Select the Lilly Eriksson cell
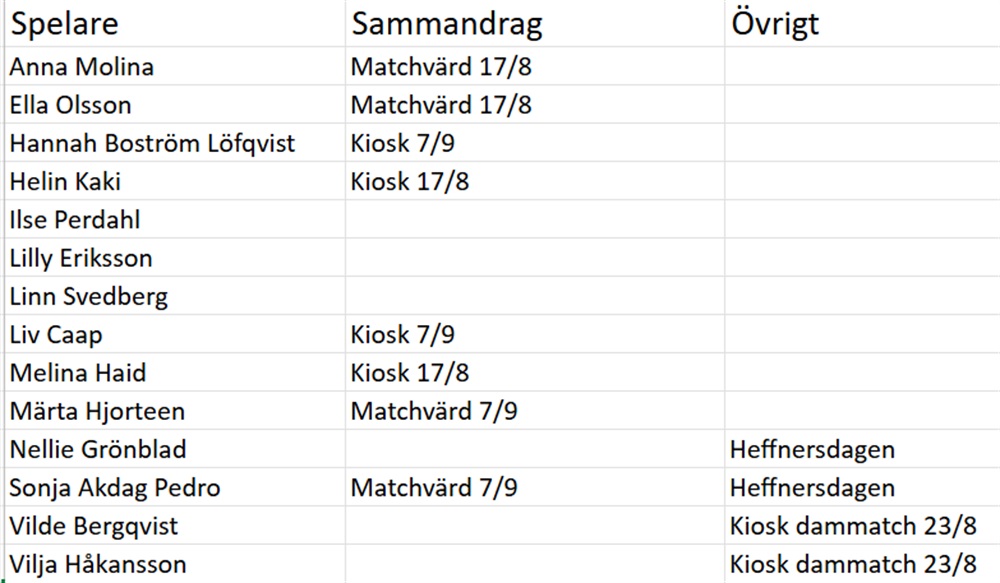1000x583 pixels. 81,258
